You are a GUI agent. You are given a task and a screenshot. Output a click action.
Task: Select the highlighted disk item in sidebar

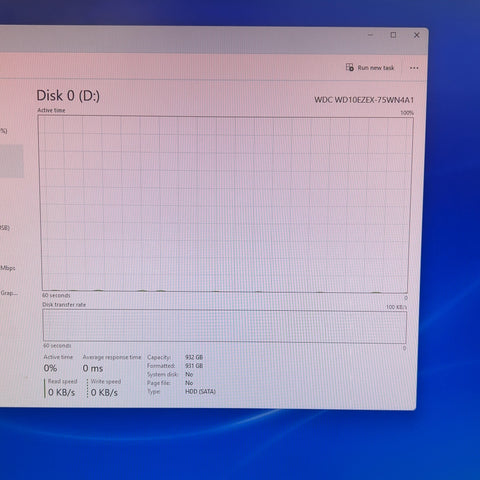pyautogui.click(x=12, y=161)
